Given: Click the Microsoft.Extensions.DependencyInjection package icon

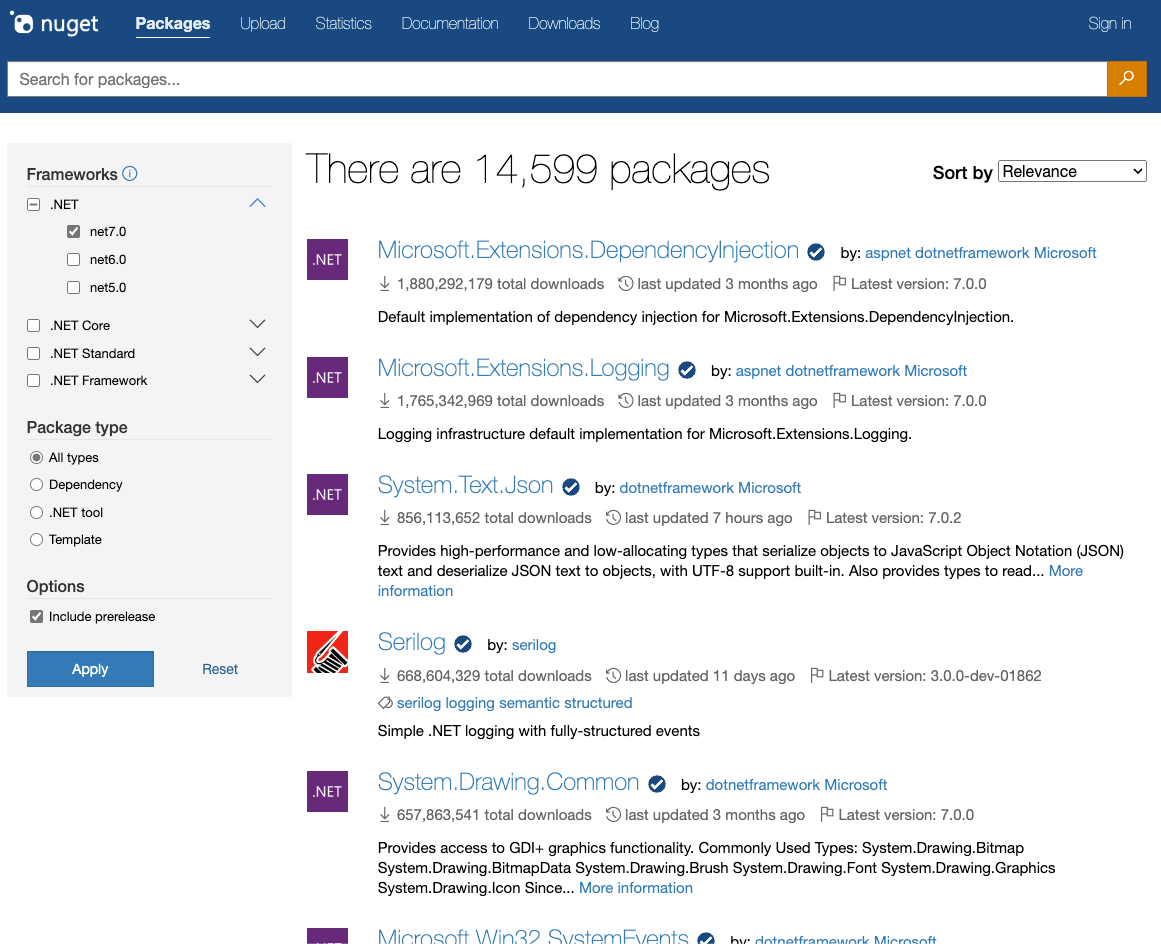Looking at the screenshot, I should pos(327,259).
